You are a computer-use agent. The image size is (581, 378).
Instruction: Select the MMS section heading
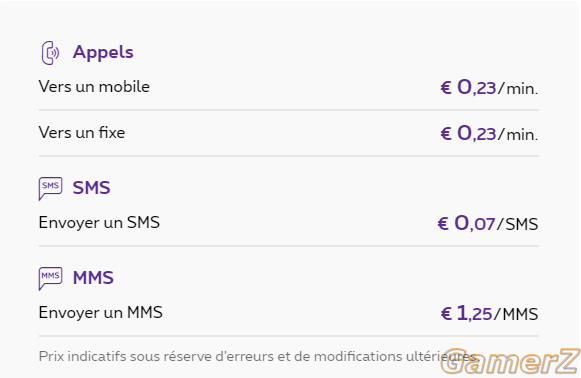tap(93, 278)
